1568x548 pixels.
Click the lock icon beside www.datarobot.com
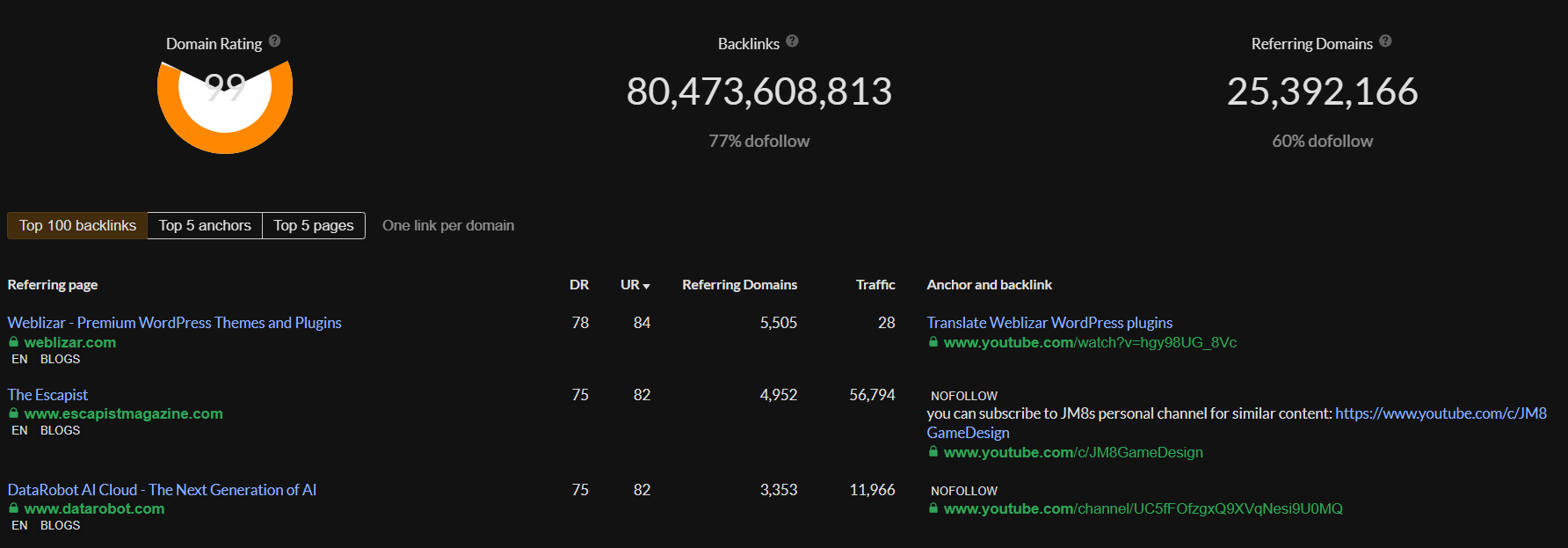click(14, 508)
